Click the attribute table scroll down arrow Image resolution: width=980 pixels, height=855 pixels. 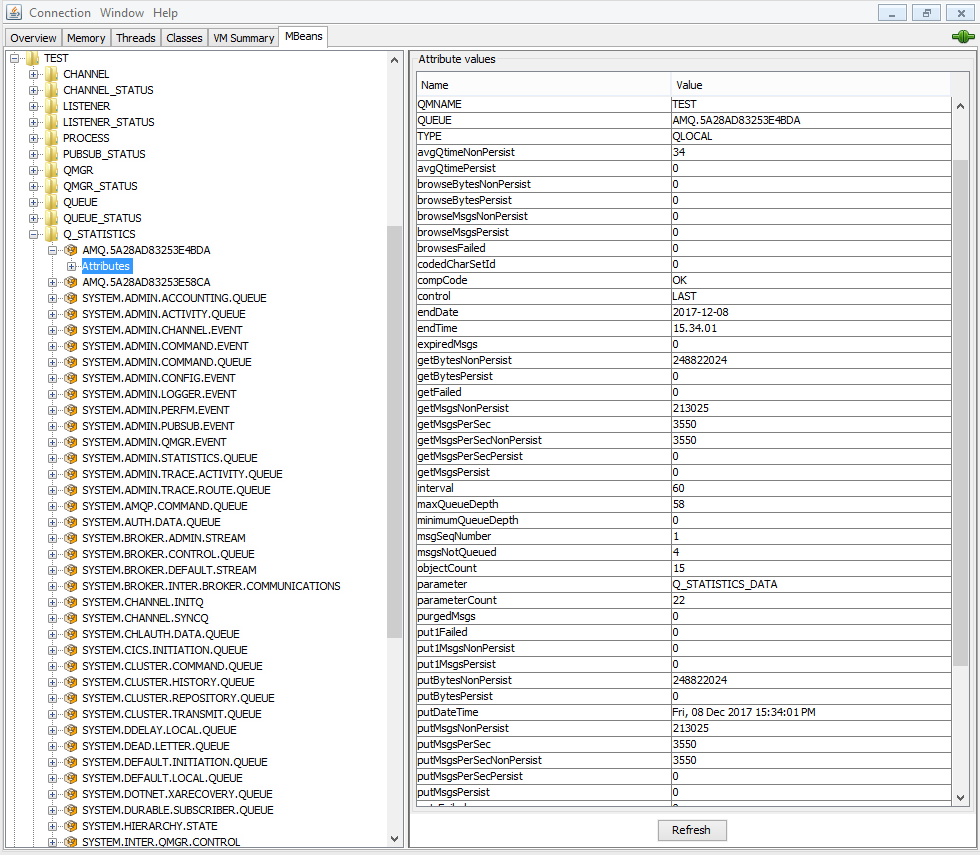[x=961, y=797]
